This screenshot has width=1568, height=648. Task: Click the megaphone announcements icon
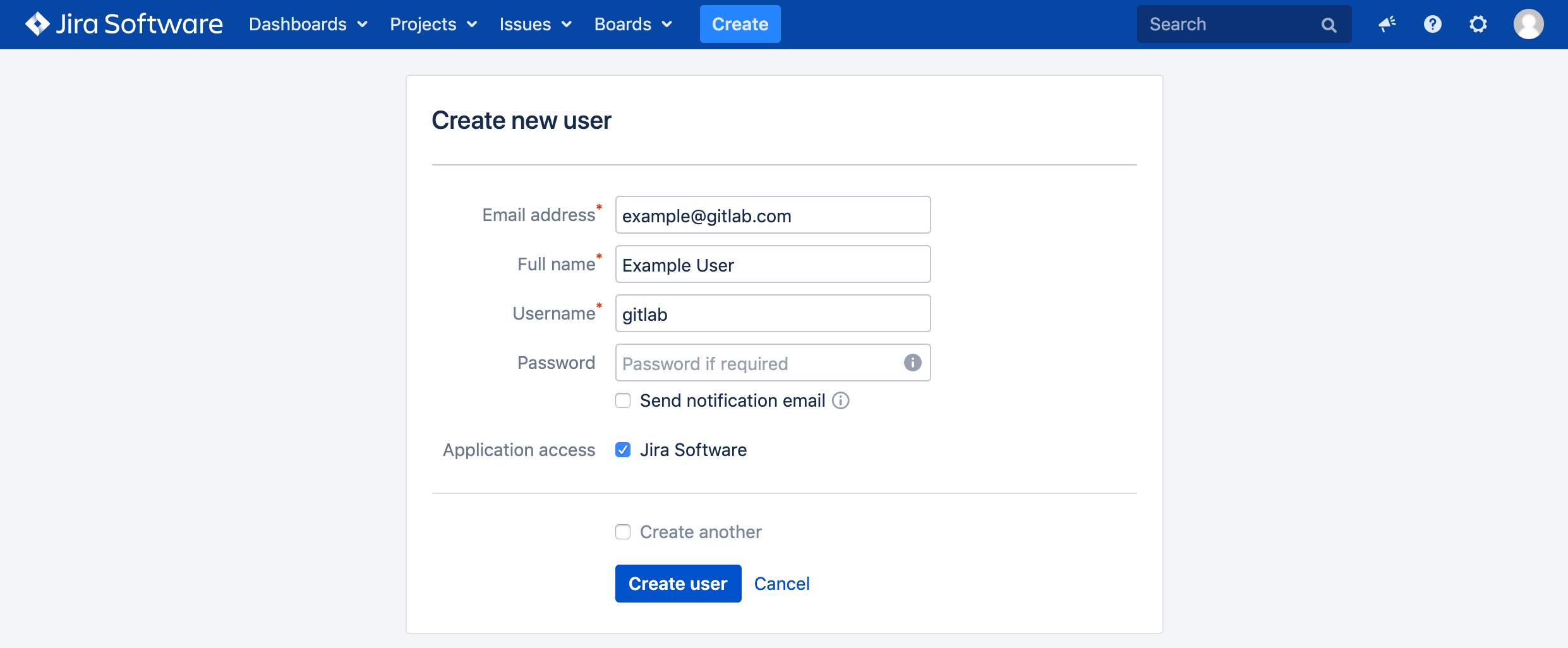click(x=1386, y=24)
